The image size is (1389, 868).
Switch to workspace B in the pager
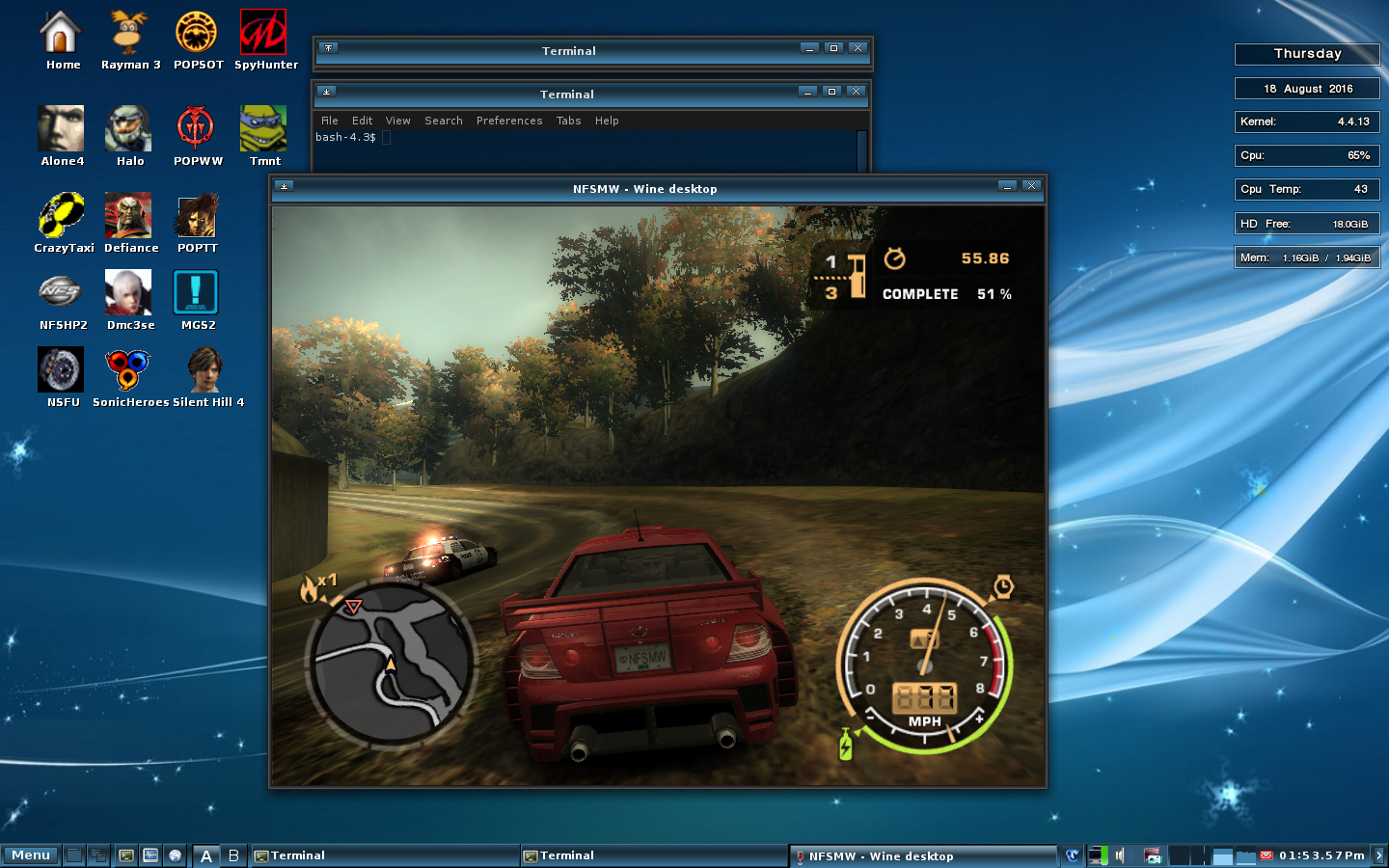pyautogui.click(x=233, y=855)
